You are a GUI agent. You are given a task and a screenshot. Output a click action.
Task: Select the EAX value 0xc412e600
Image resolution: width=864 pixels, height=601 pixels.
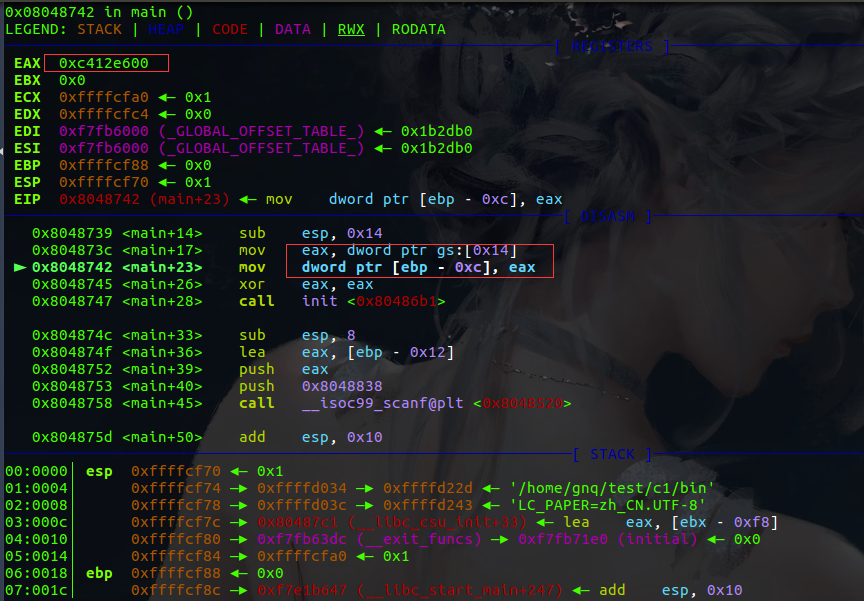tap(104, 63)
